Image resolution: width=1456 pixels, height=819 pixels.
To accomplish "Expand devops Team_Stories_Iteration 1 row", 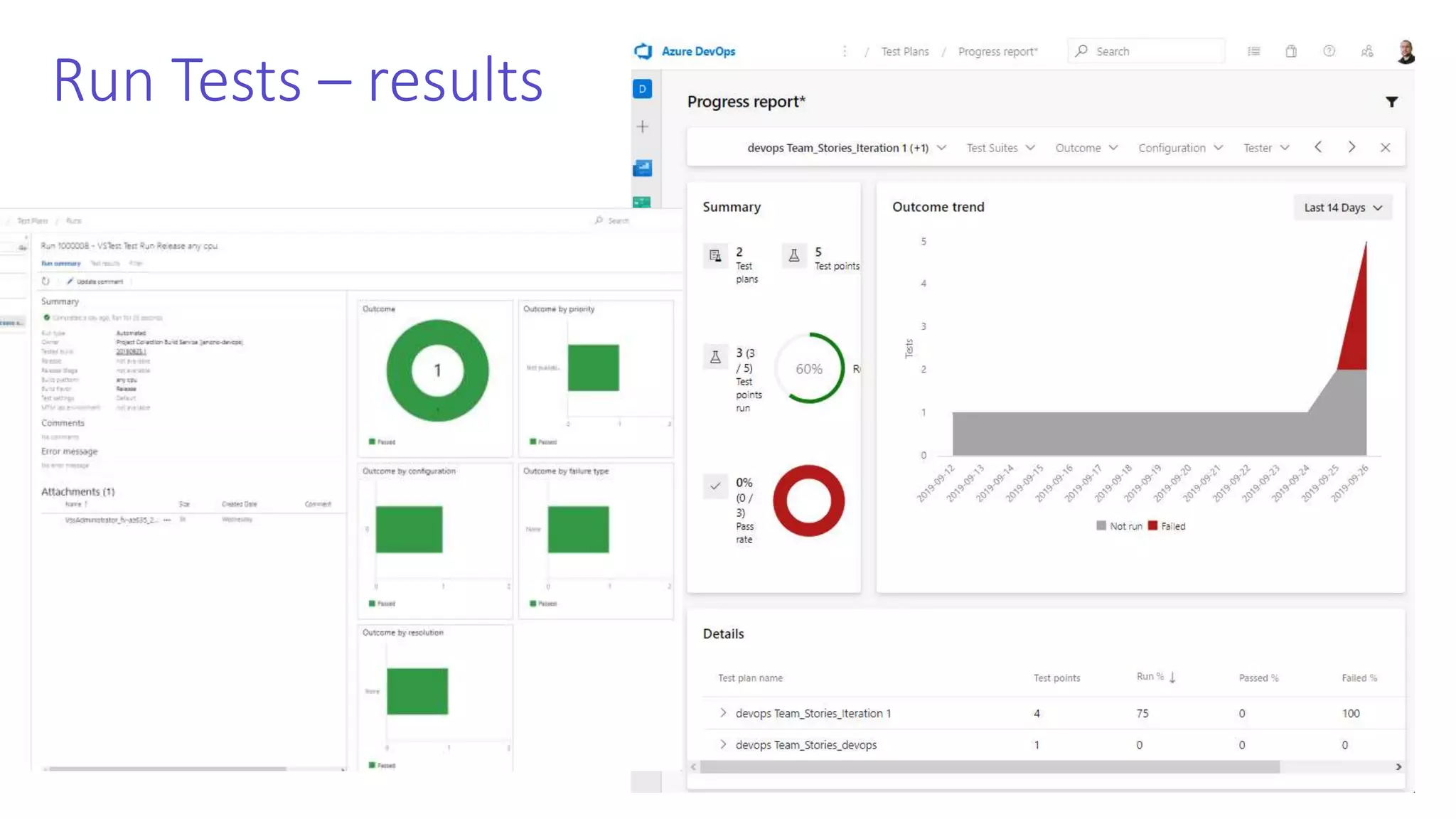I will pyautogui.click(x=723, y=712).
